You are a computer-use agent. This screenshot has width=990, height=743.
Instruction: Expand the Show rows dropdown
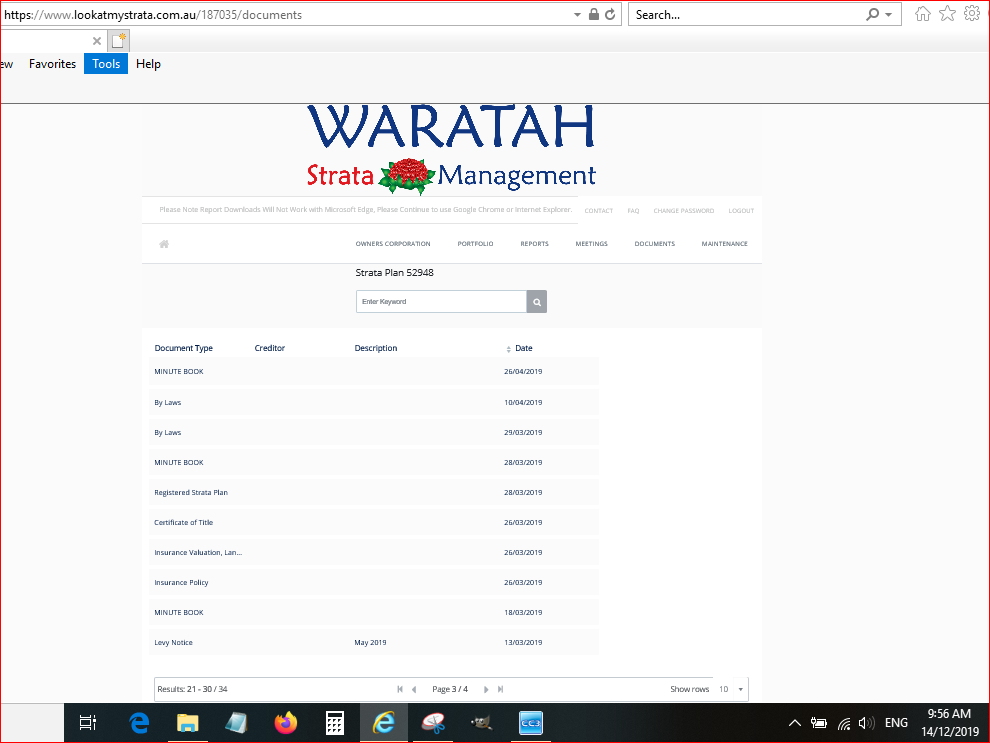[731, 689]
